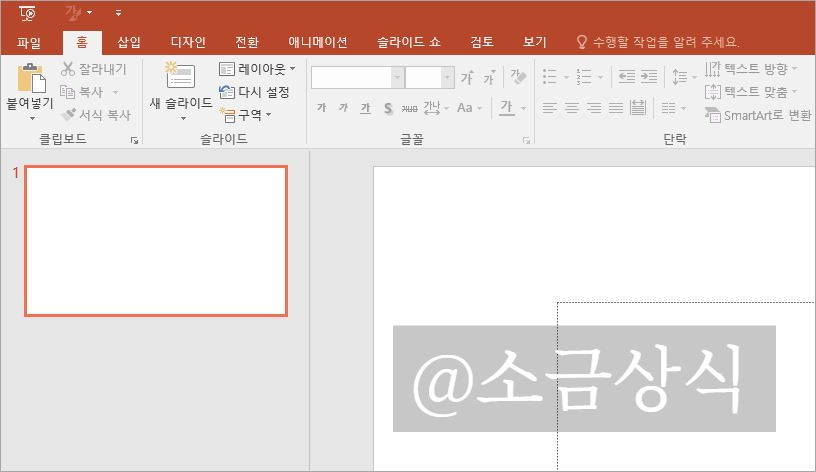Open character spacing options
The image size is (816, 472).
coord(436,108)
